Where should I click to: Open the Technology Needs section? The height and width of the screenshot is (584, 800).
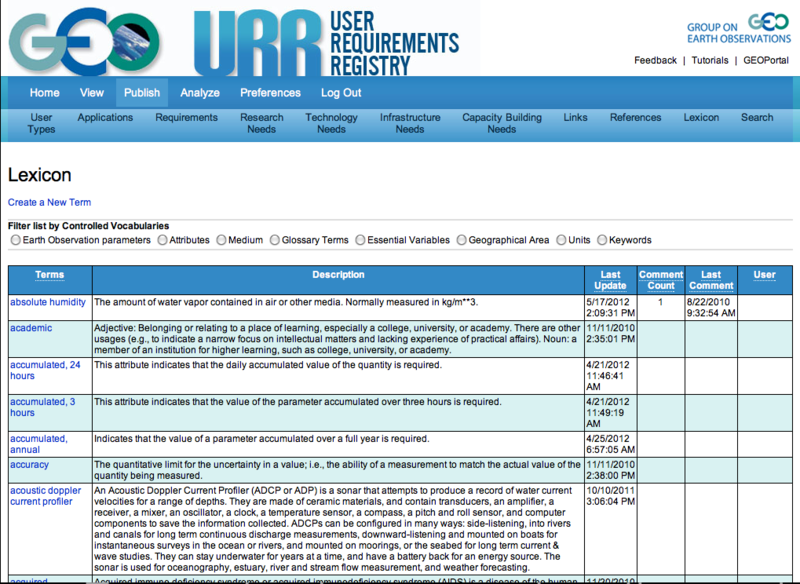(x=331, y=123)
